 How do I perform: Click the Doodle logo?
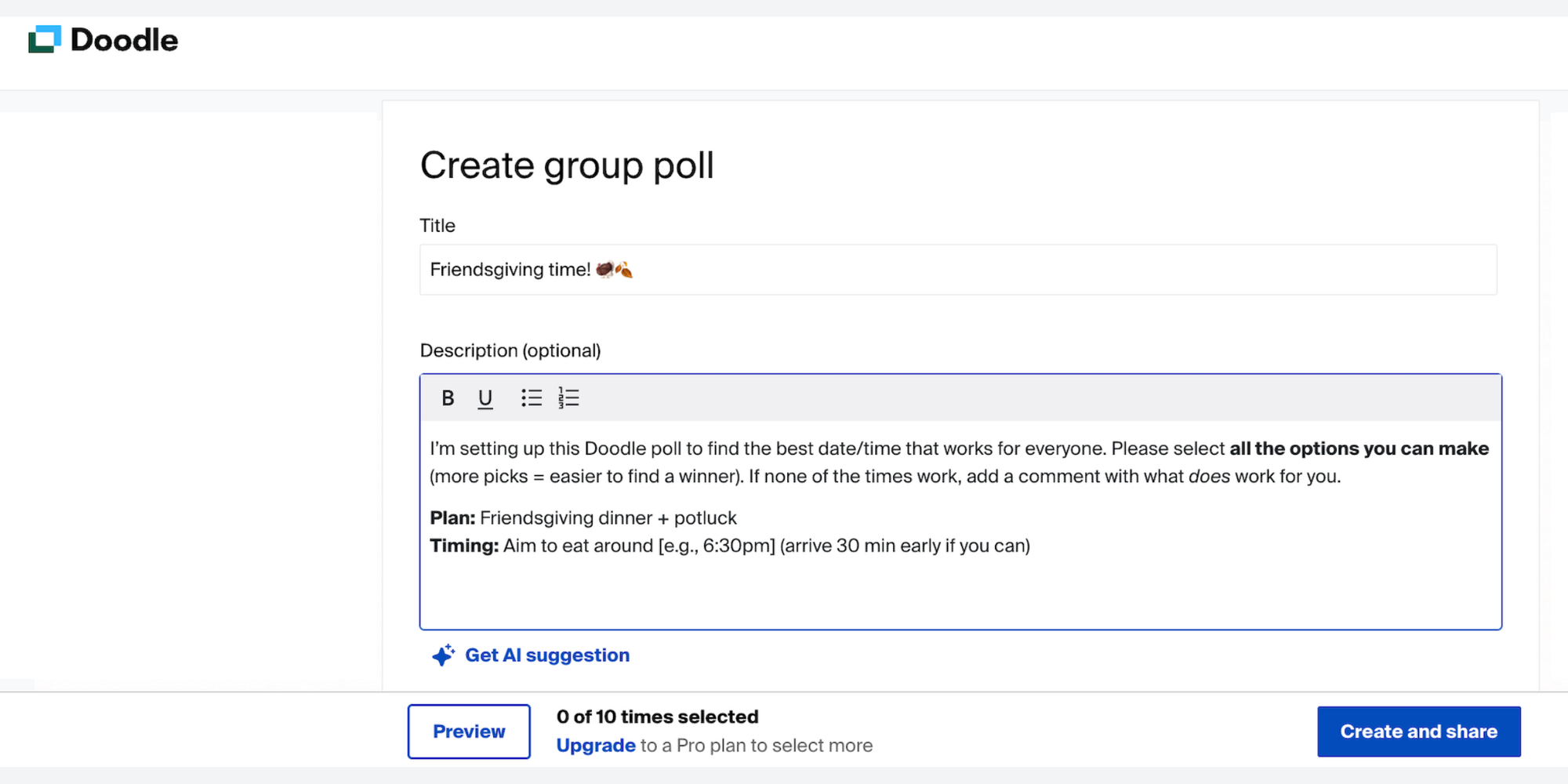click(103, 39)
